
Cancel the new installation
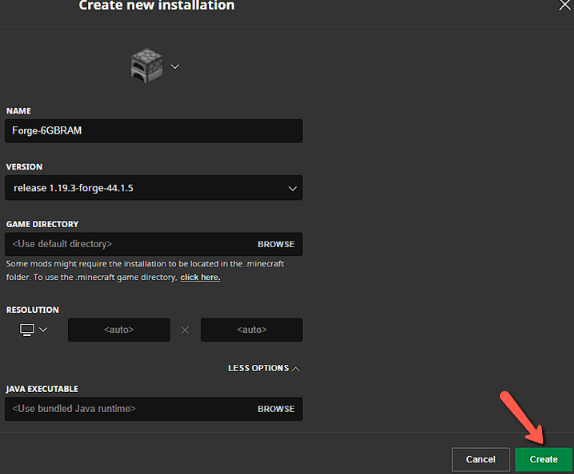pyautogui.click(x=481, y=459)
